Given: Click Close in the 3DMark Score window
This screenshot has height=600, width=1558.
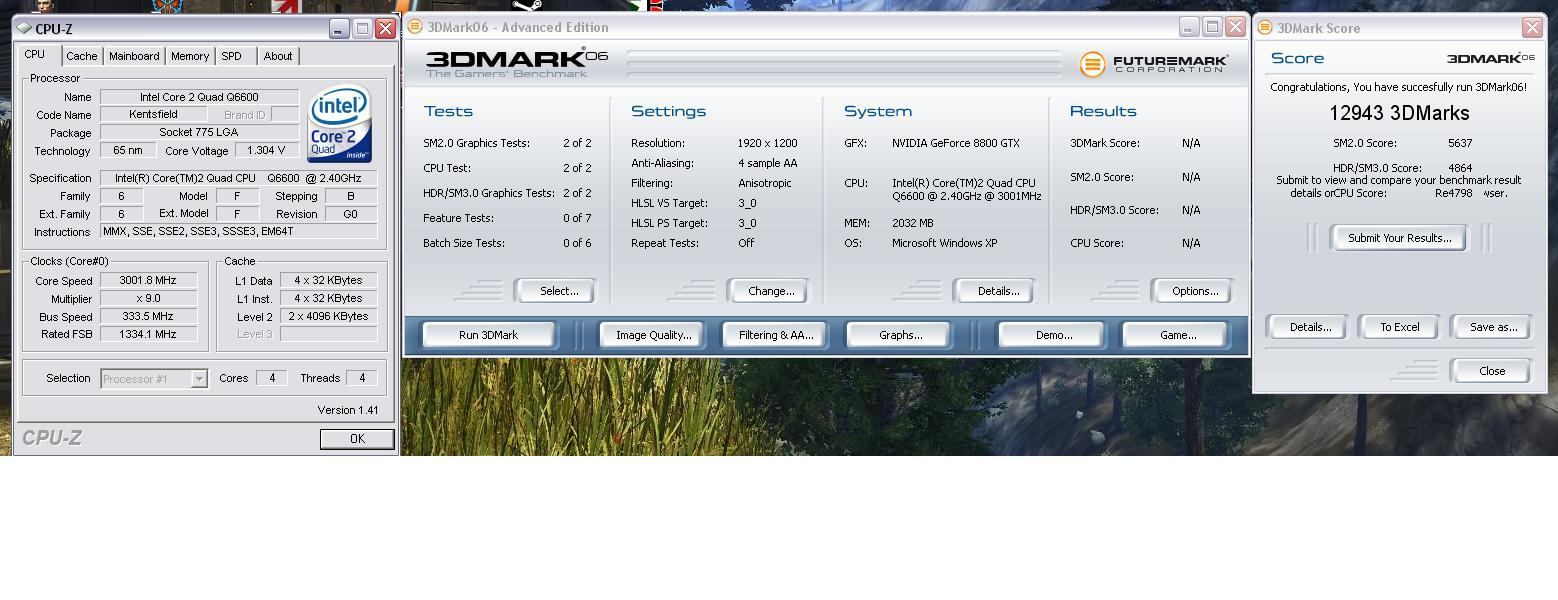Looking at the screenshot, I should pyautogui.click(x=1492, y=371).
